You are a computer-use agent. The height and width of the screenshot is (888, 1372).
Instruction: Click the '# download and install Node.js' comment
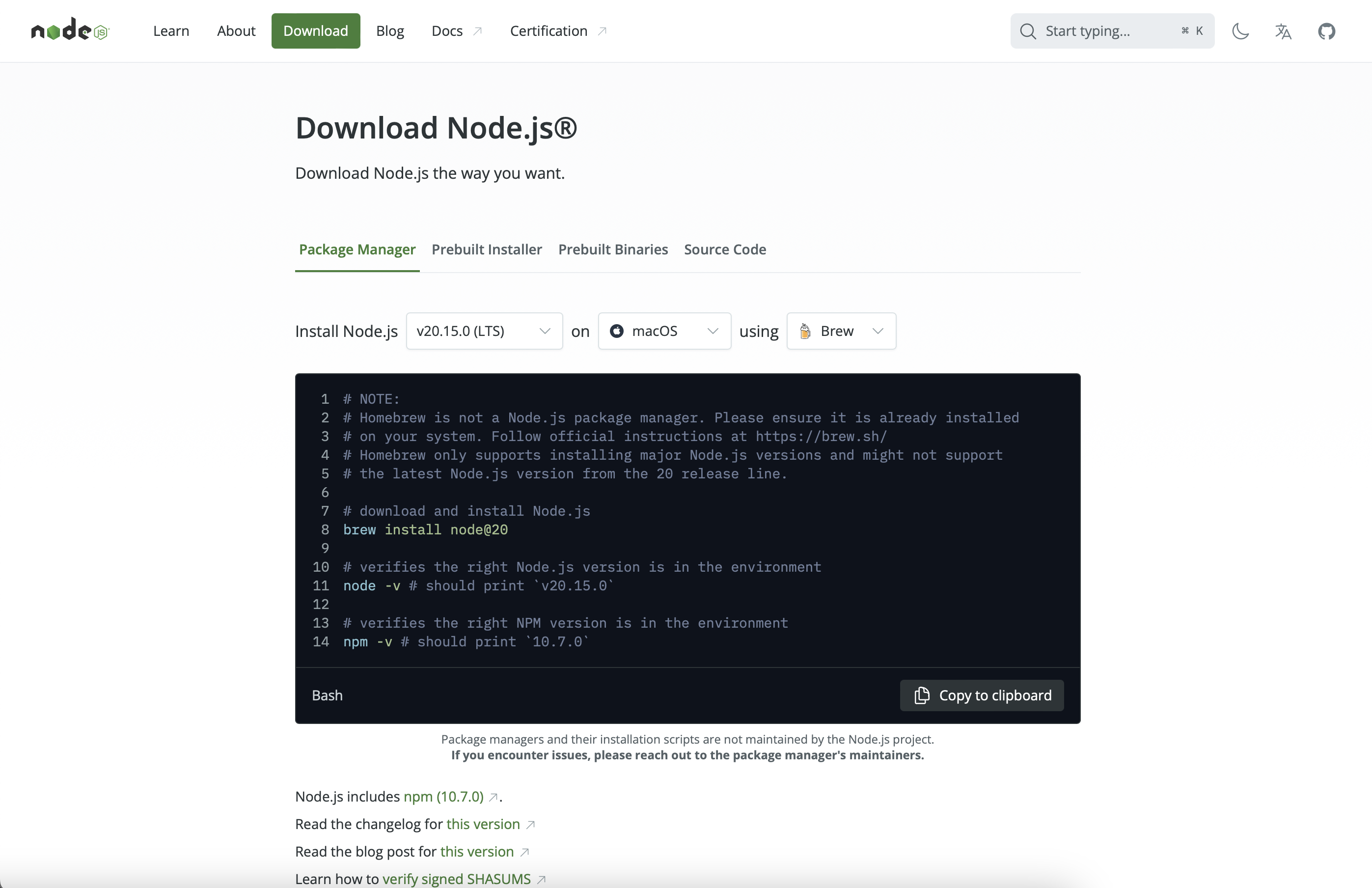tap(466, 511)
